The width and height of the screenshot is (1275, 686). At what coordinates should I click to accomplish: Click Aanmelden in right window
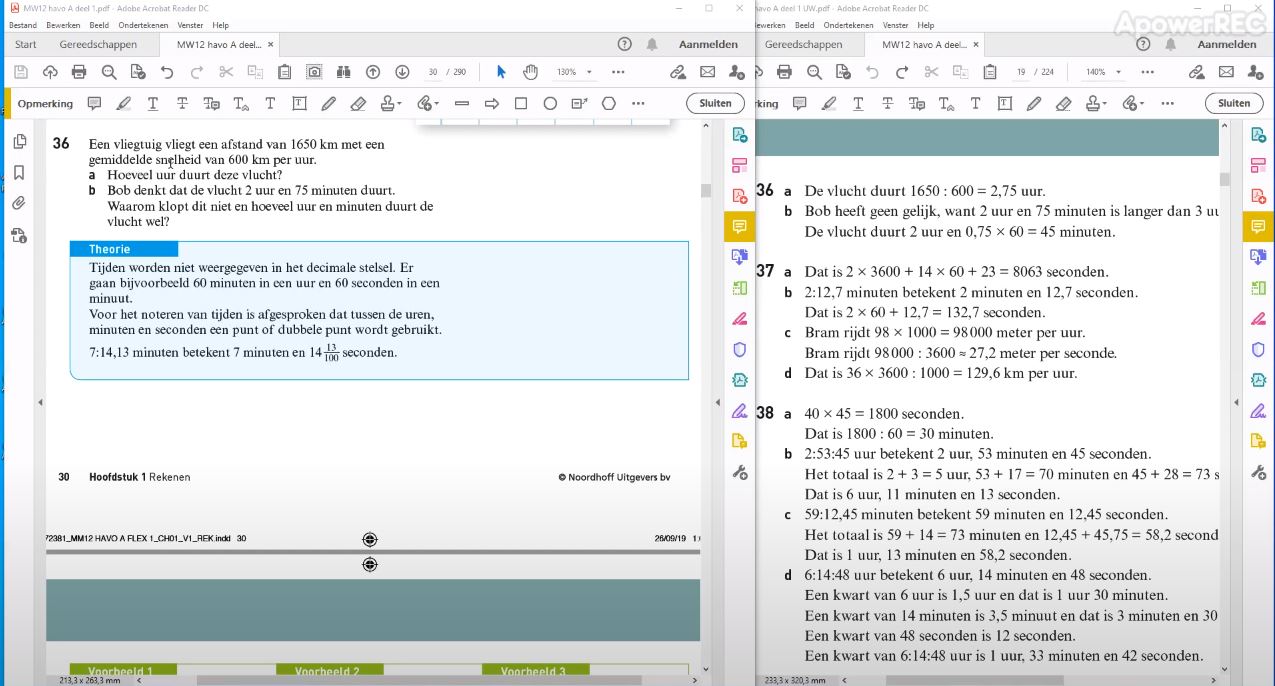tap(1227, 44)
